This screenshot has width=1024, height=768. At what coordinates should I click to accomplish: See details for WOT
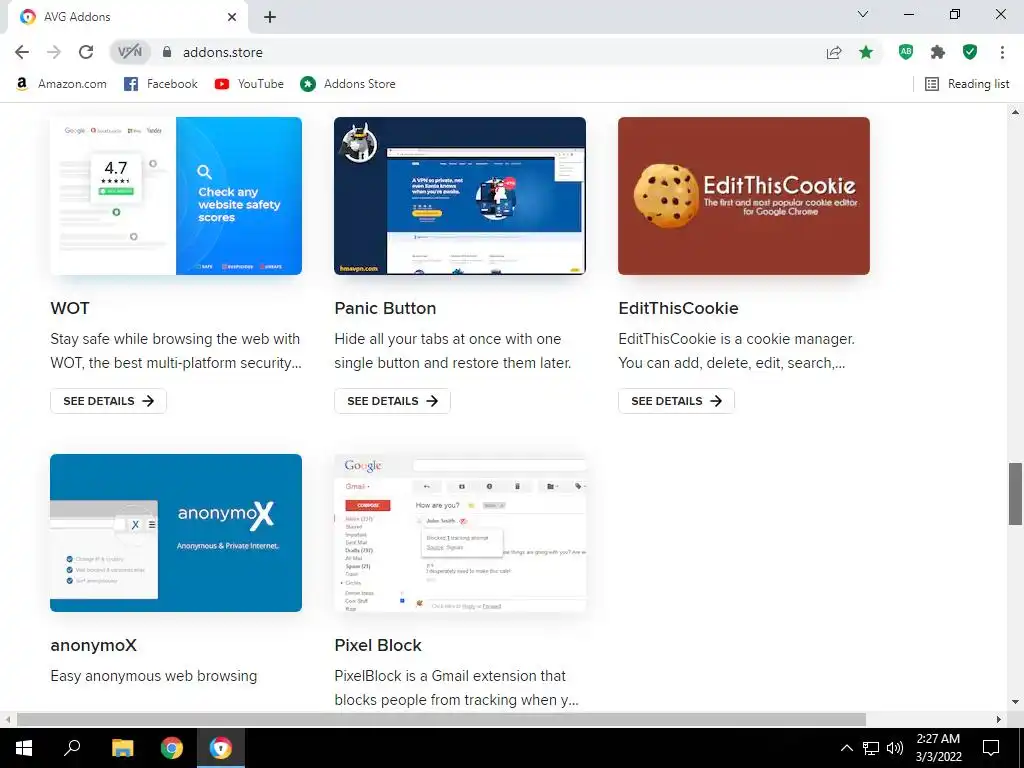point(108,401)
